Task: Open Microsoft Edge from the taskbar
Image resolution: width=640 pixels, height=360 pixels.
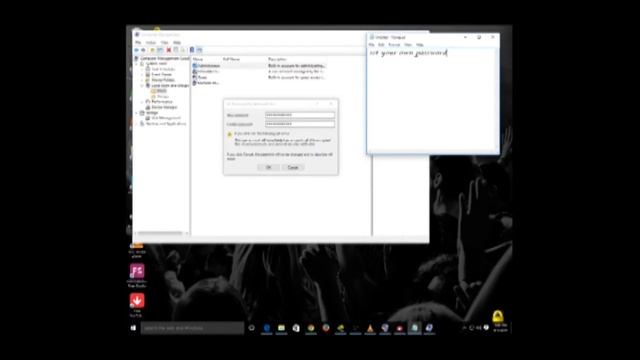Action: point(267,328)
